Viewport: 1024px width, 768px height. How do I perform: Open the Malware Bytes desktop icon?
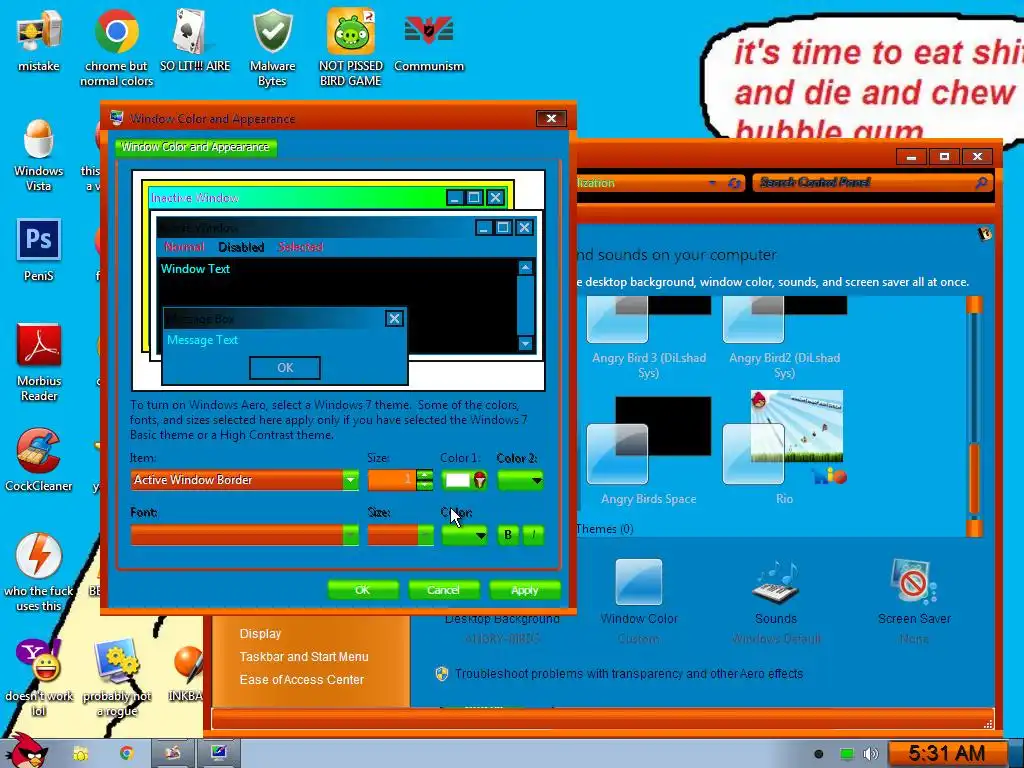point(272,47)
